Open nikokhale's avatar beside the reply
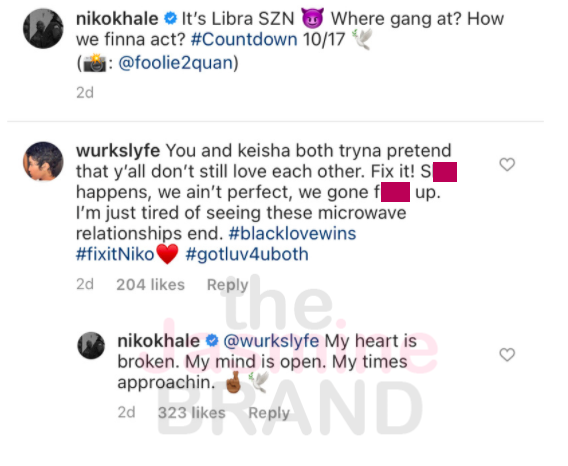Screen dimensions: 568x466 coord(91,345)
